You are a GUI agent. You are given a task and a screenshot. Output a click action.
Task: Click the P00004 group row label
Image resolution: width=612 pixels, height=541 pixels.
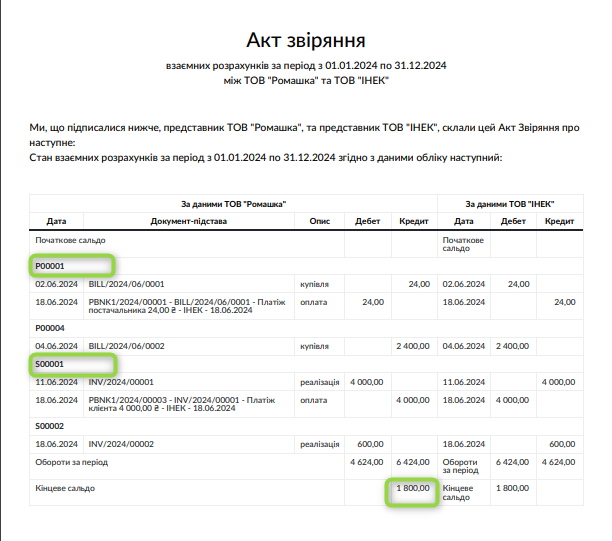coord(50,327)
